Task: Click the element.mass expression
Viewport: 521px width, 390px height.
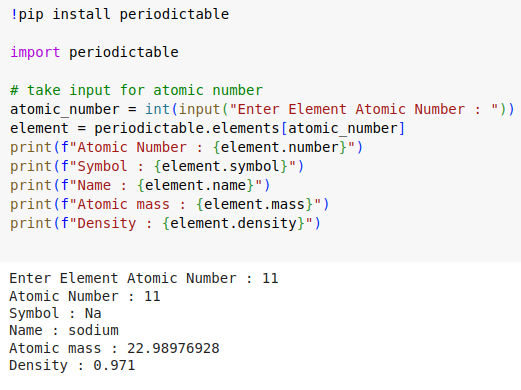Action: [x=254, y=204]
